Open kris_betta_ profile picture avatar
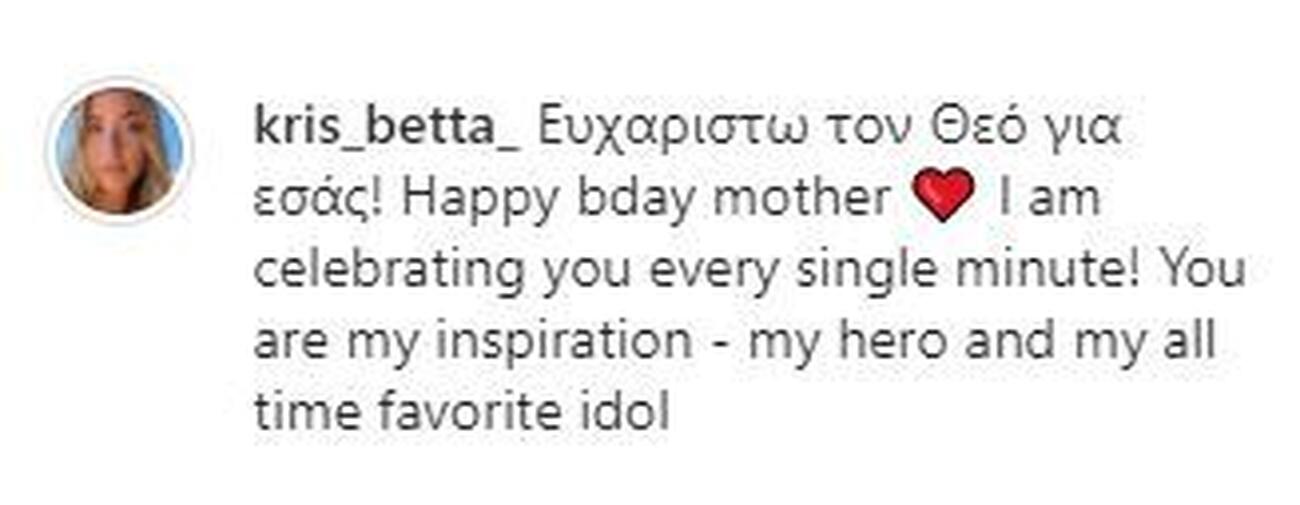Image resolution: width=1300 pixels, height=505 pixels. pos(119,150)
